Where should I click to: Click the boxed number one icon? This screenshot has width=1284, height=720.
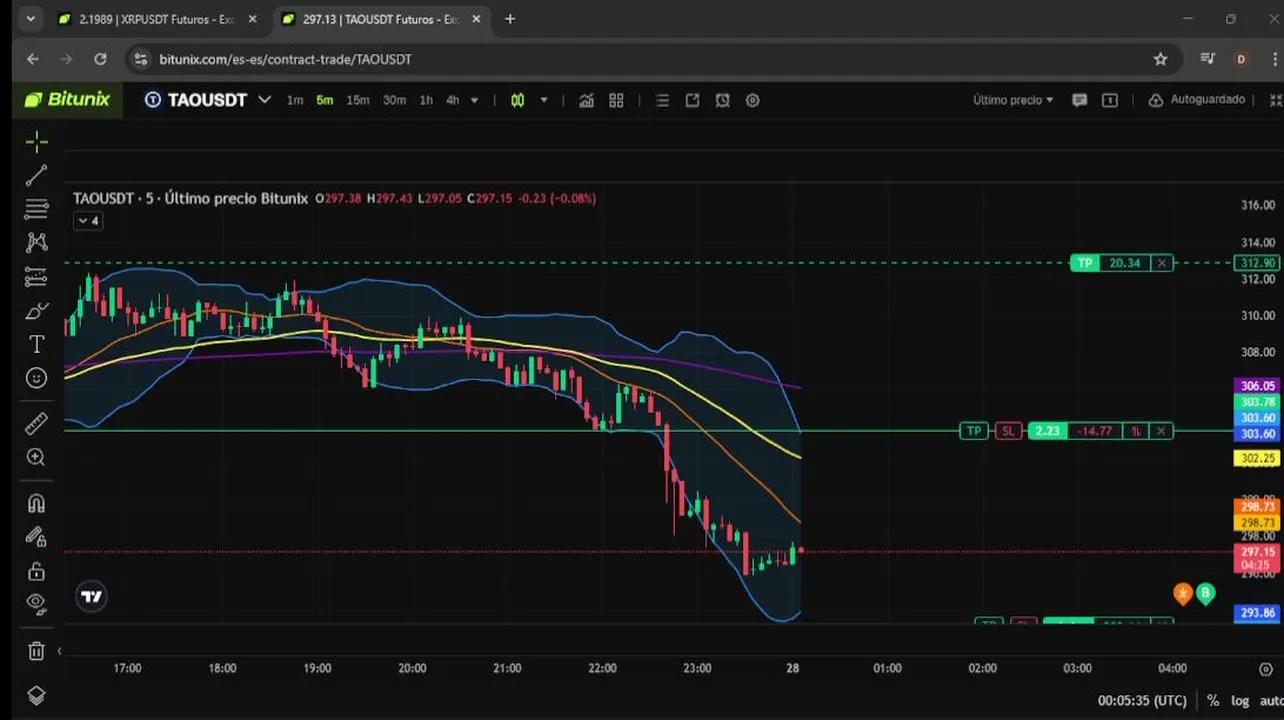point(1109,100)
